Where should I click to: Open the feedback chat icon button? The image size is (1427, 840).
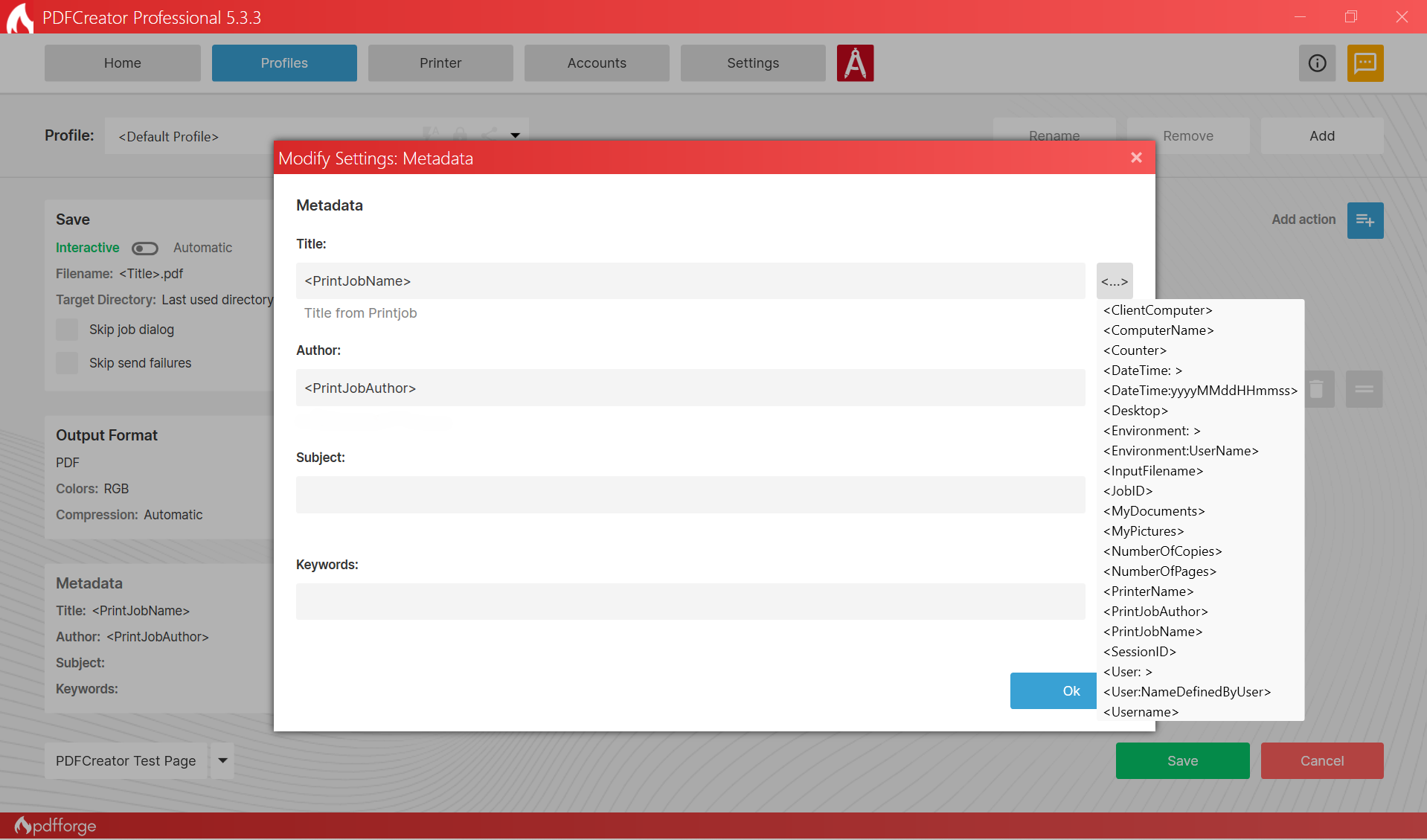tap(1365, 63)
